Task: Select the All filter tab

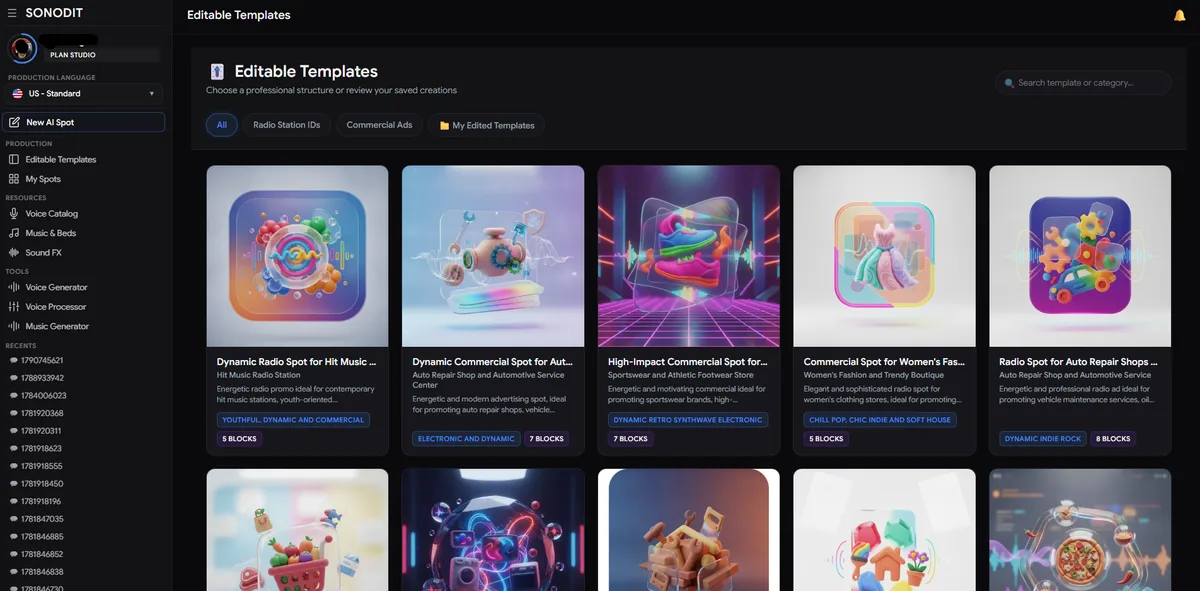Action: click(x=221, y=125)
